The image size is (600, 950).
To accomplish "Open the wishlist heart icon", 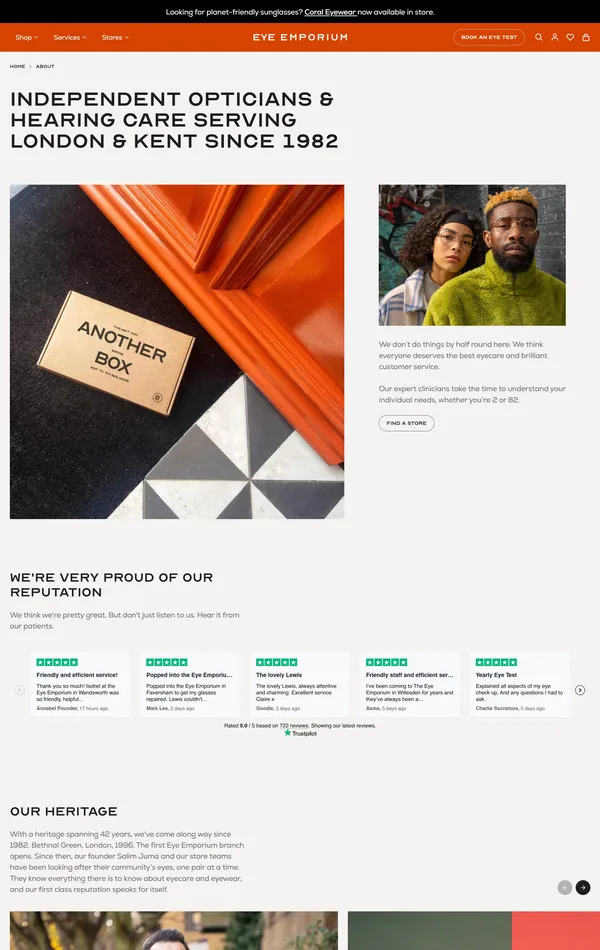I will tap(570, 37).
